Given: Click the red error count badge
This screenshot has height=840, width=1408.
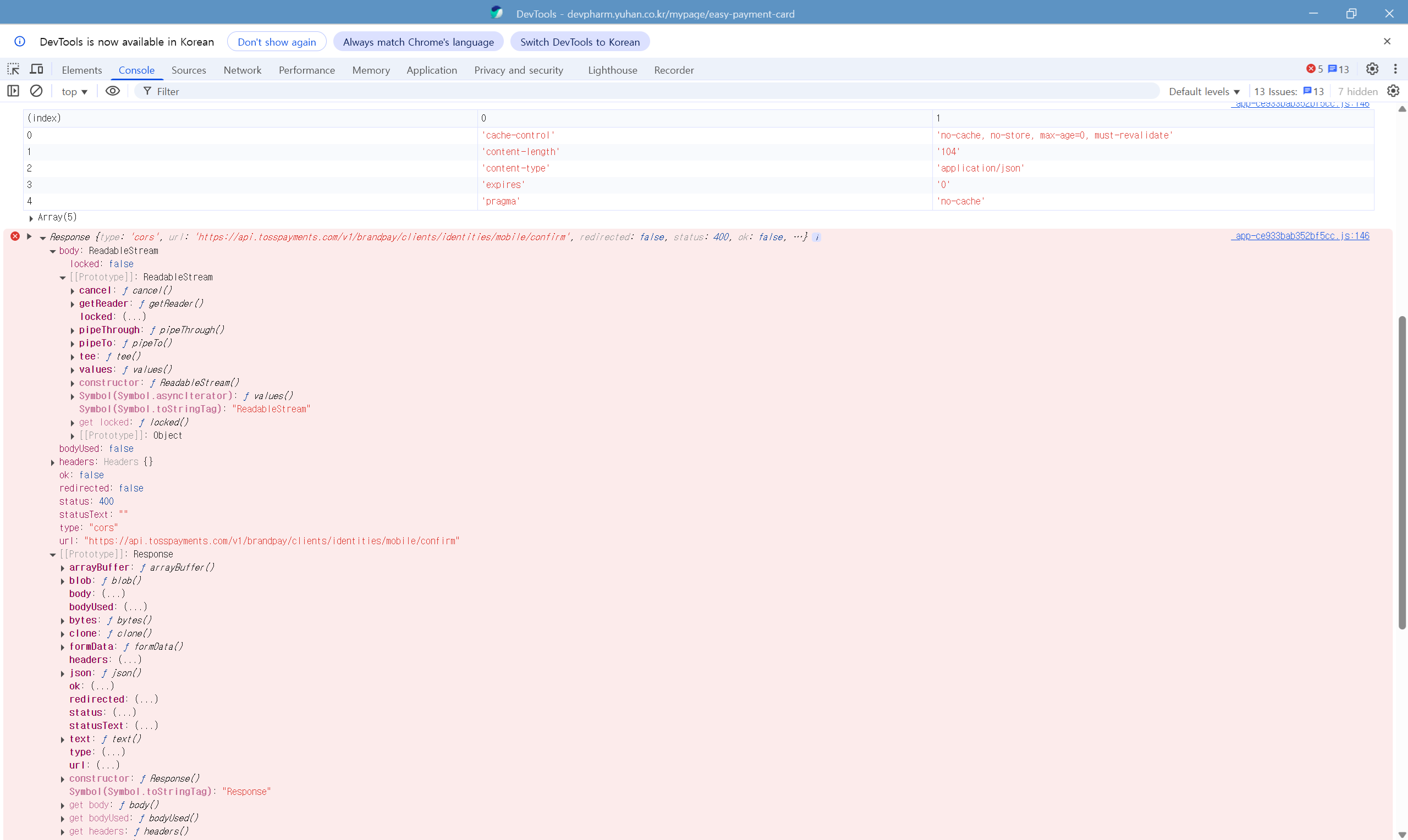Looking at the screenshot, I should (1314, 69).
